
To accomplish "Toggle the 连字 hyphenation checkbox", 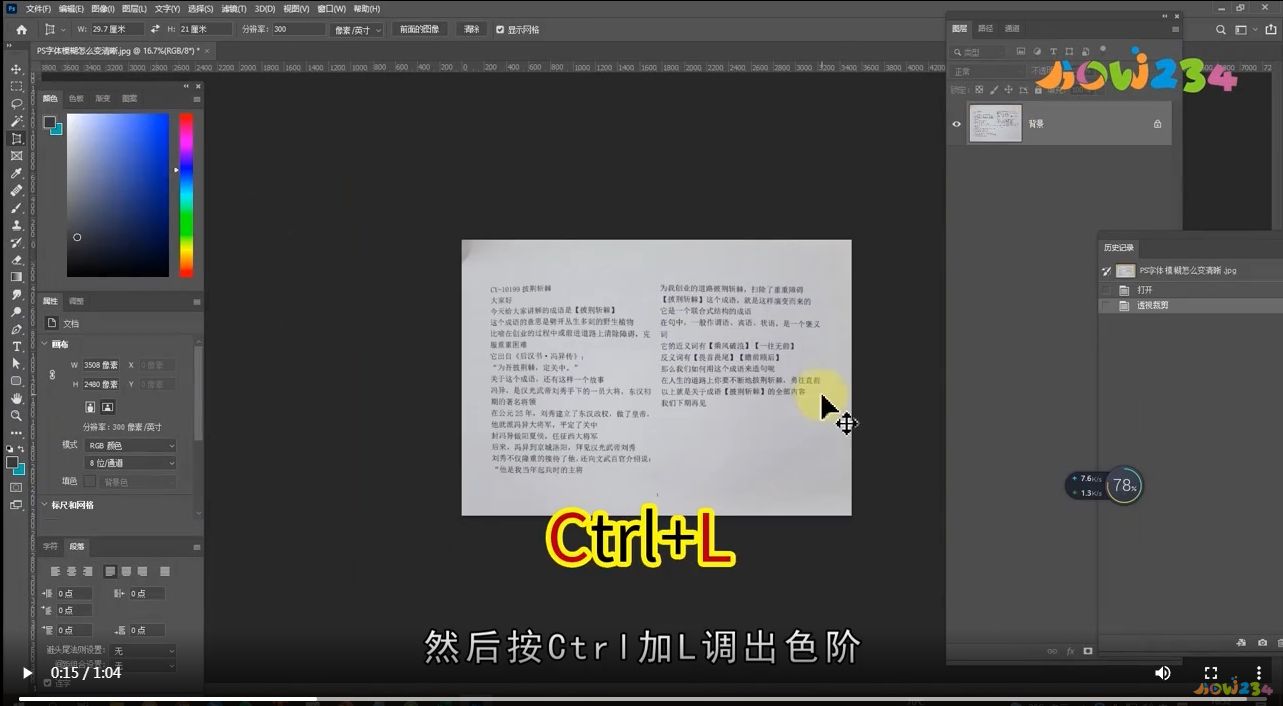I will click(47, 683).
